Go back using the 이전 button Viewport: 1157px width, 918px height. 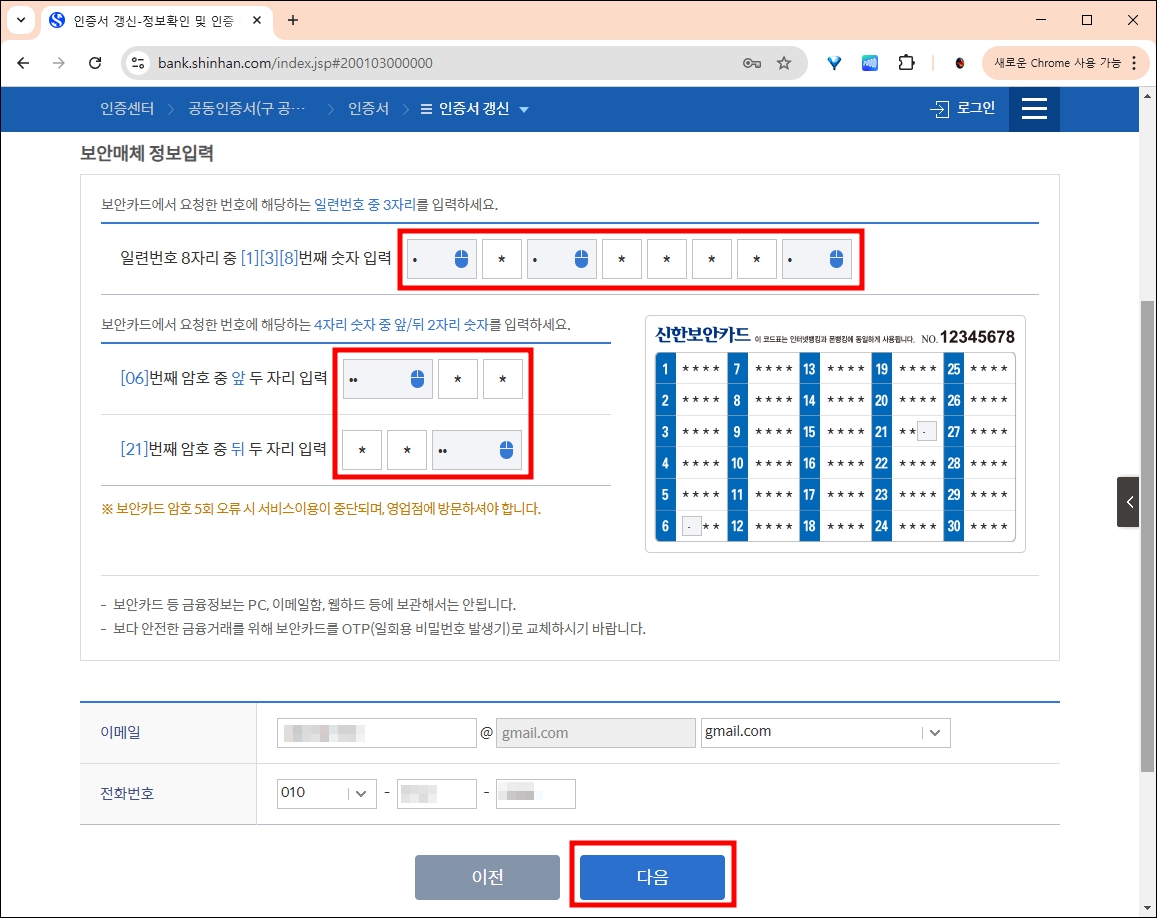(x=487, y=877)
